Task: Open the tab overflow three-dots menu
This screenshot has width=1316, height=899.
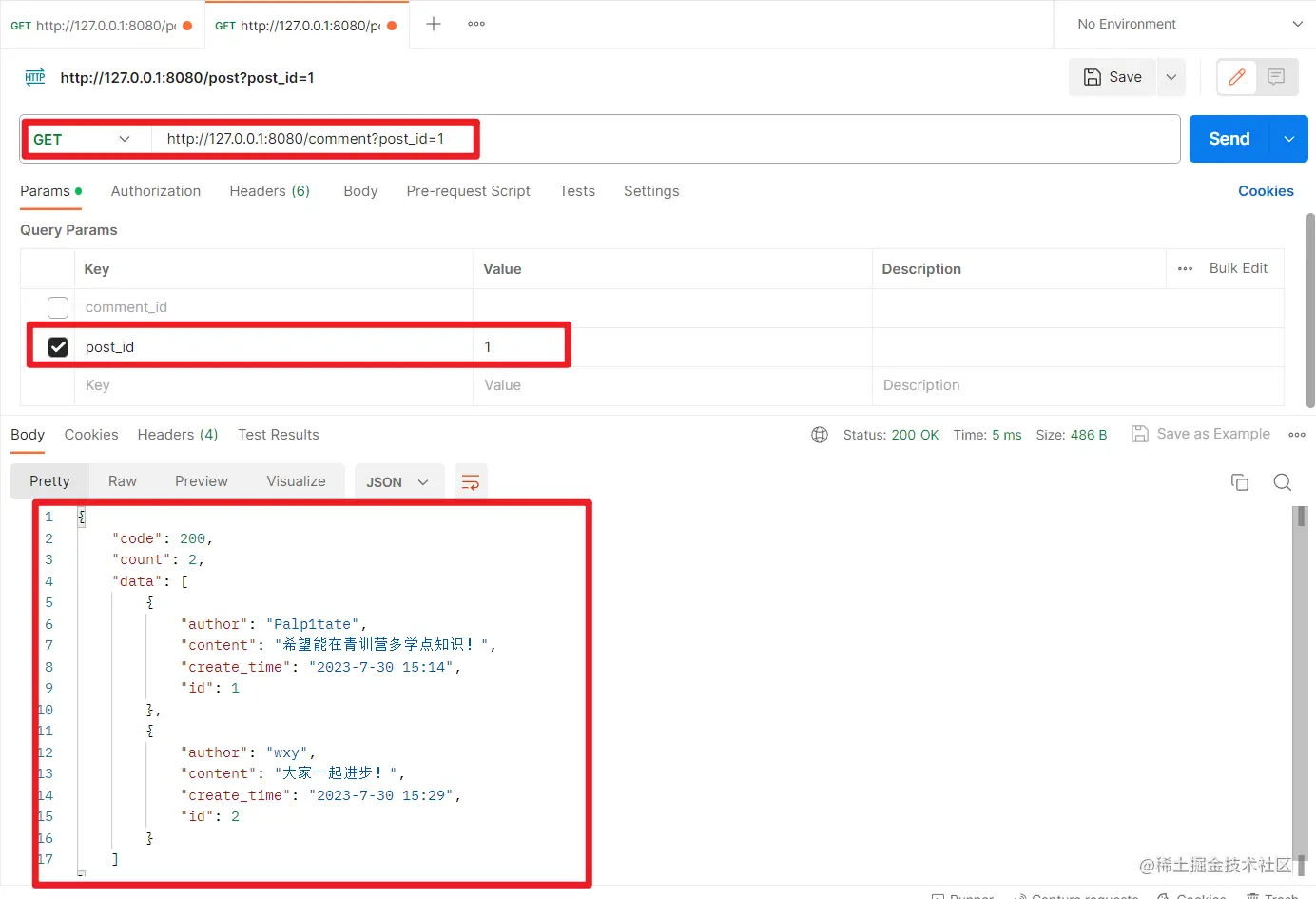Action: click(476, 24)
